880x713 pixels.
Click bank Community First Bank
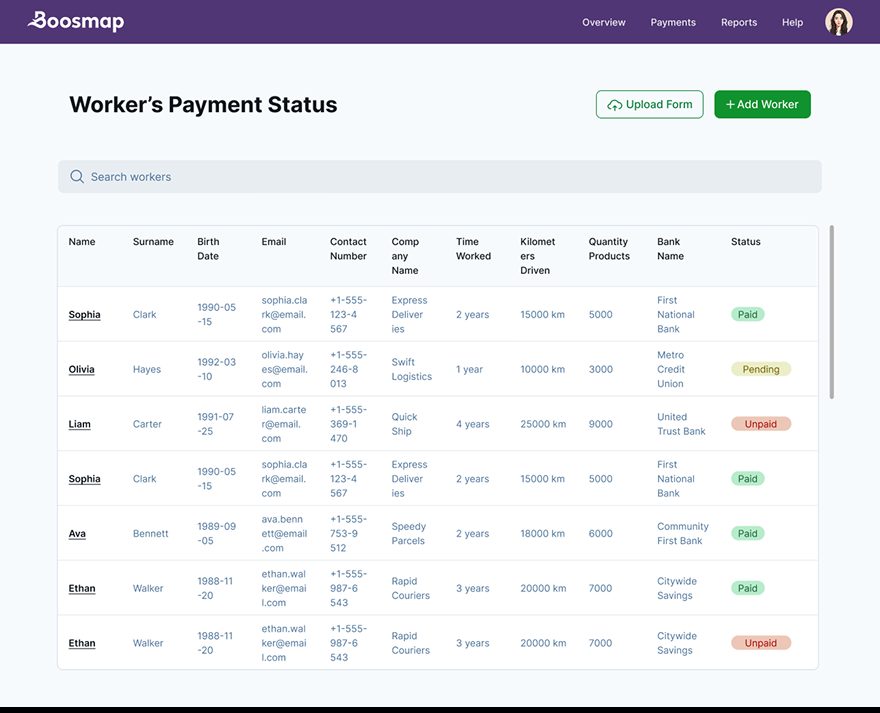(682, 533)
